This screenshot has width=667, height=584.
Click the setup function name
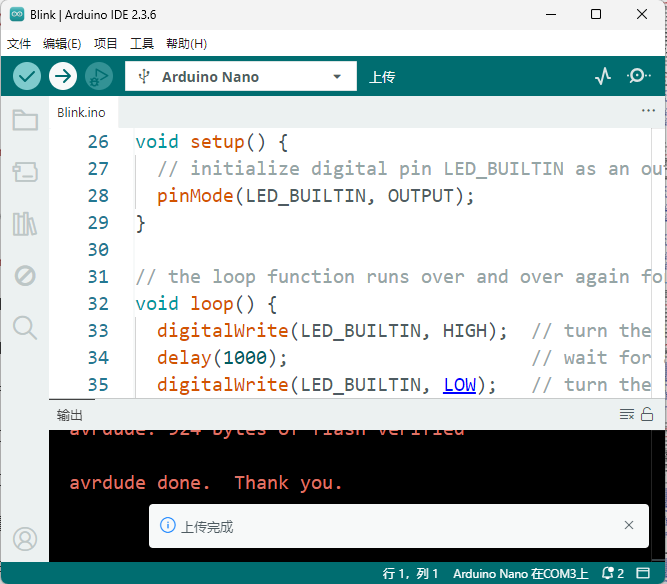click(x=217, y=142)
